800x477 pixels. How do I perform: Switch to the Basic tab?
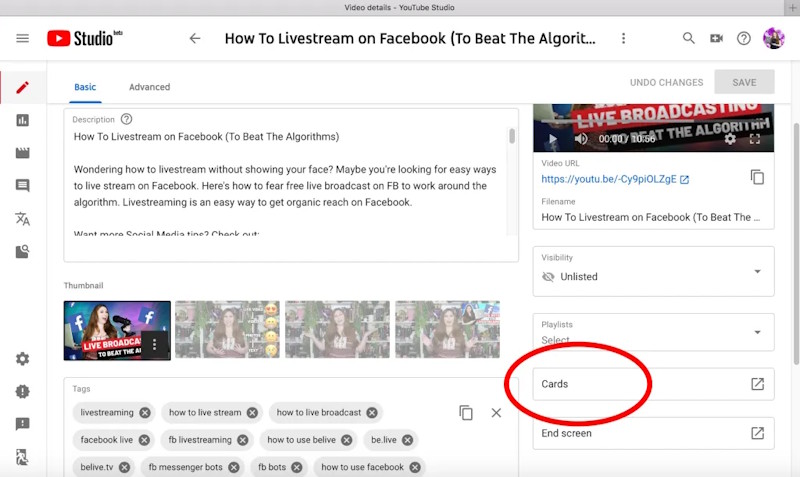[85, 87]
